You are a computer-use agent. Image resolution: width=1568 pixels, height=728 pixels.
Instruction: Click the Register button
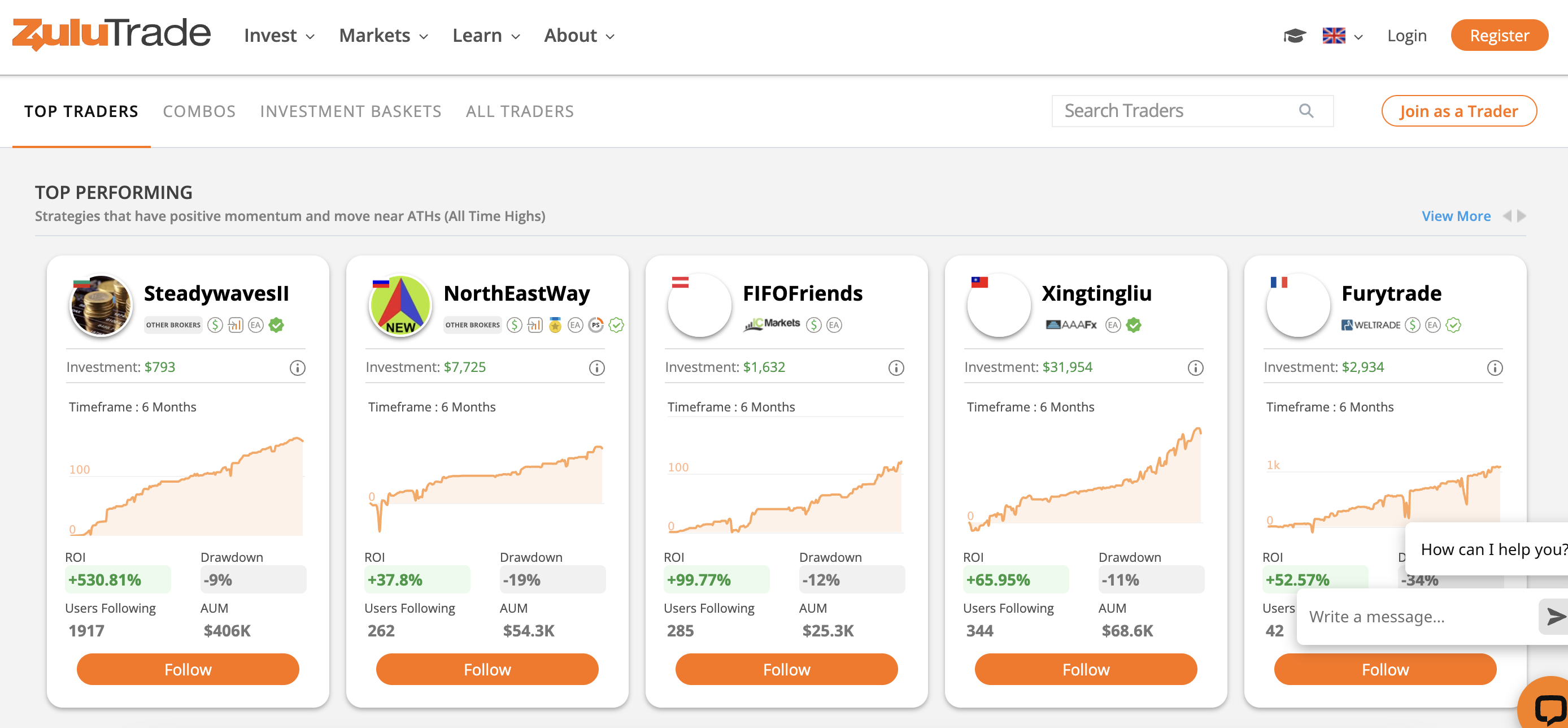click(1499, 36)
